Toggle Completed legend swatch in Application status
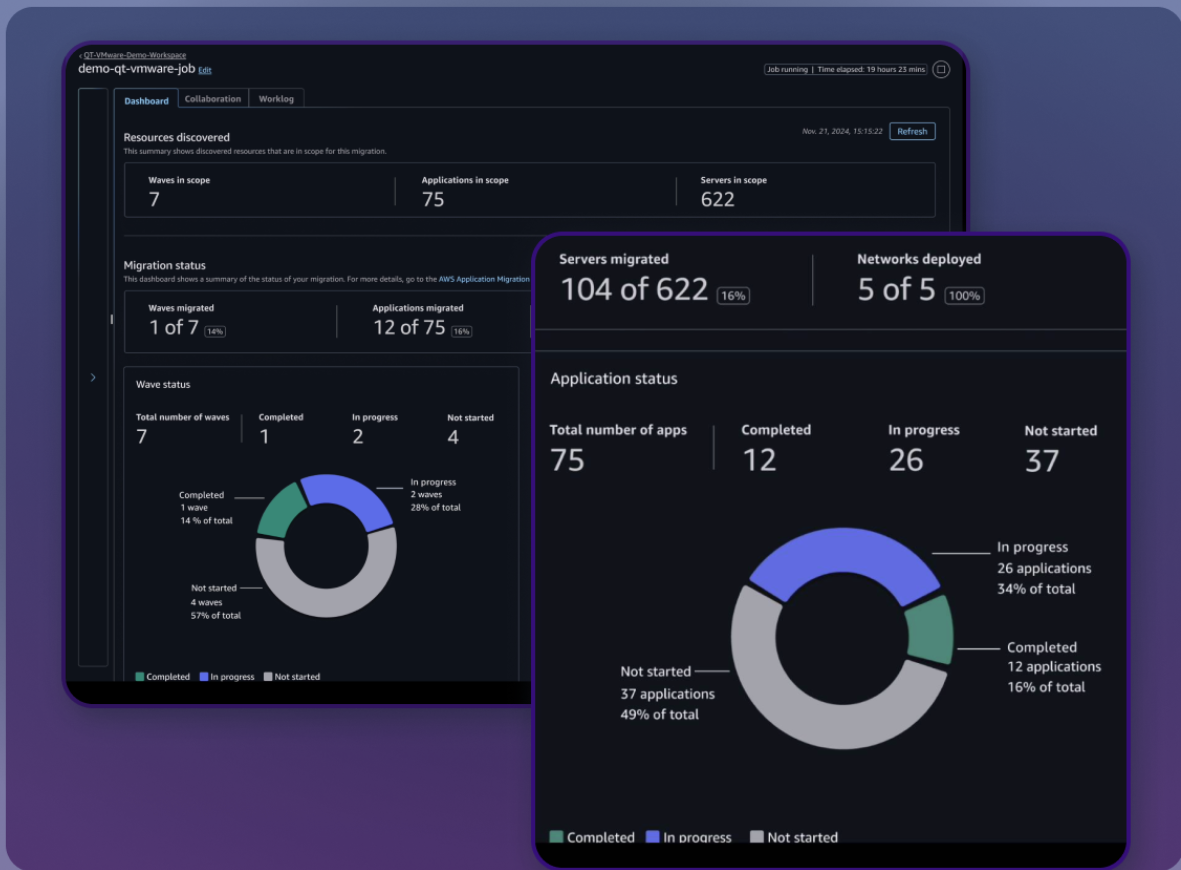This screenshot has height=870, width=1181. (557, 837)
